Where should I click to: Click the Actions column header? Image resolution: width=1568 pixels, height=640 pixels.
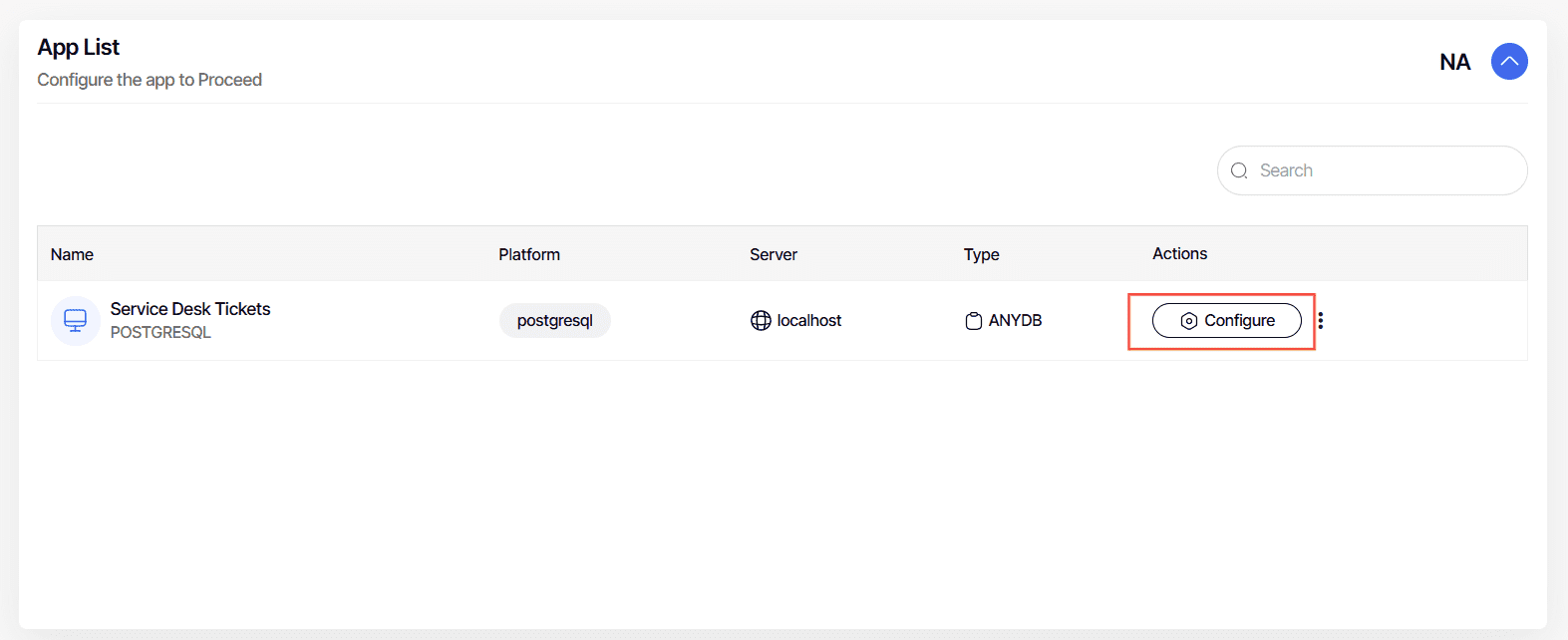coord(1179,254)
